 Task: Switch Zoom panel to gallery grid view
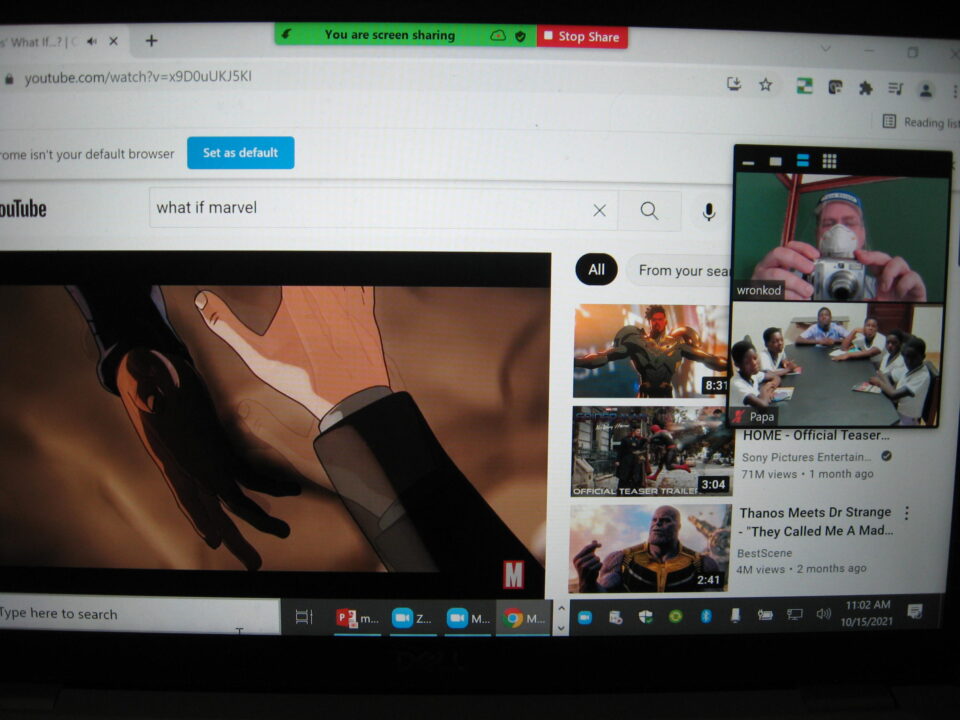829,161
